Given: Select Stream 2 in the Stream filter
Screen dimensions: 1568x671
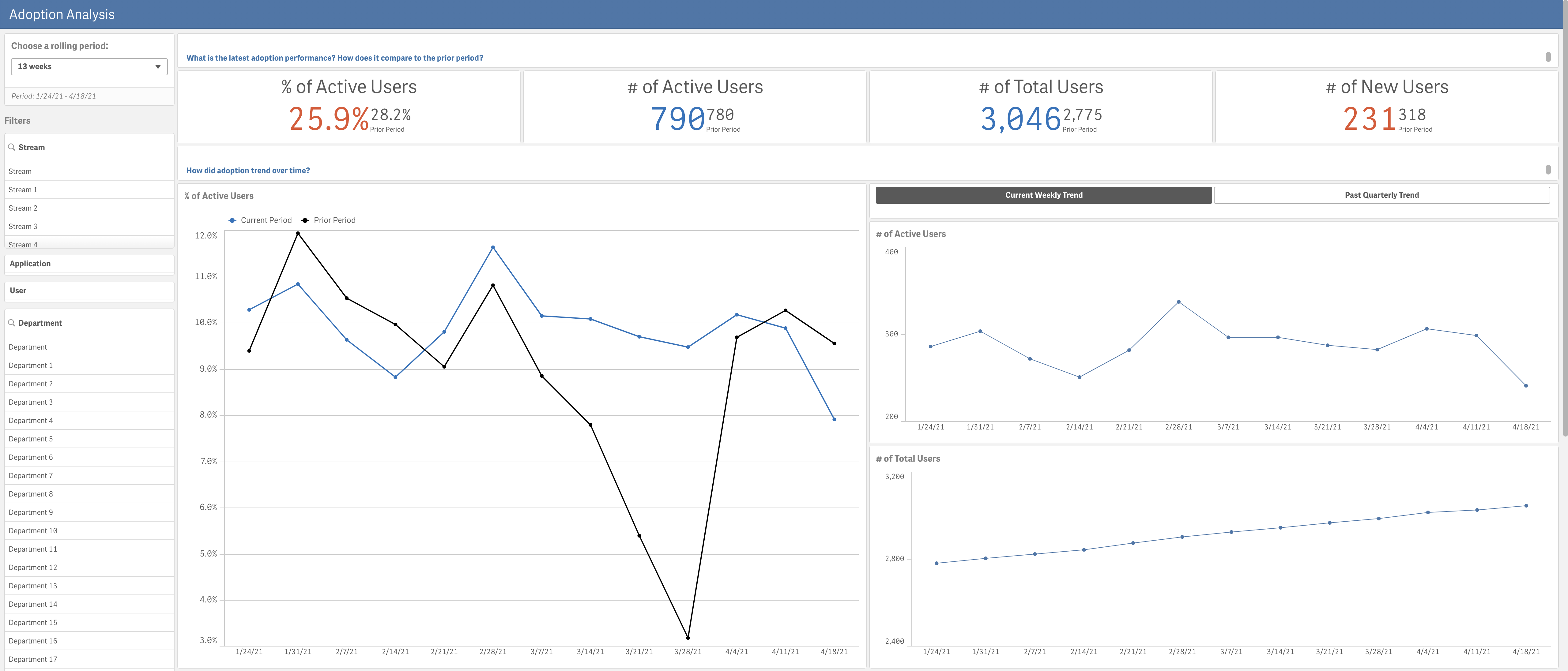Looking at the screenshot, I should pyautogui.click(x=89, y=208).
